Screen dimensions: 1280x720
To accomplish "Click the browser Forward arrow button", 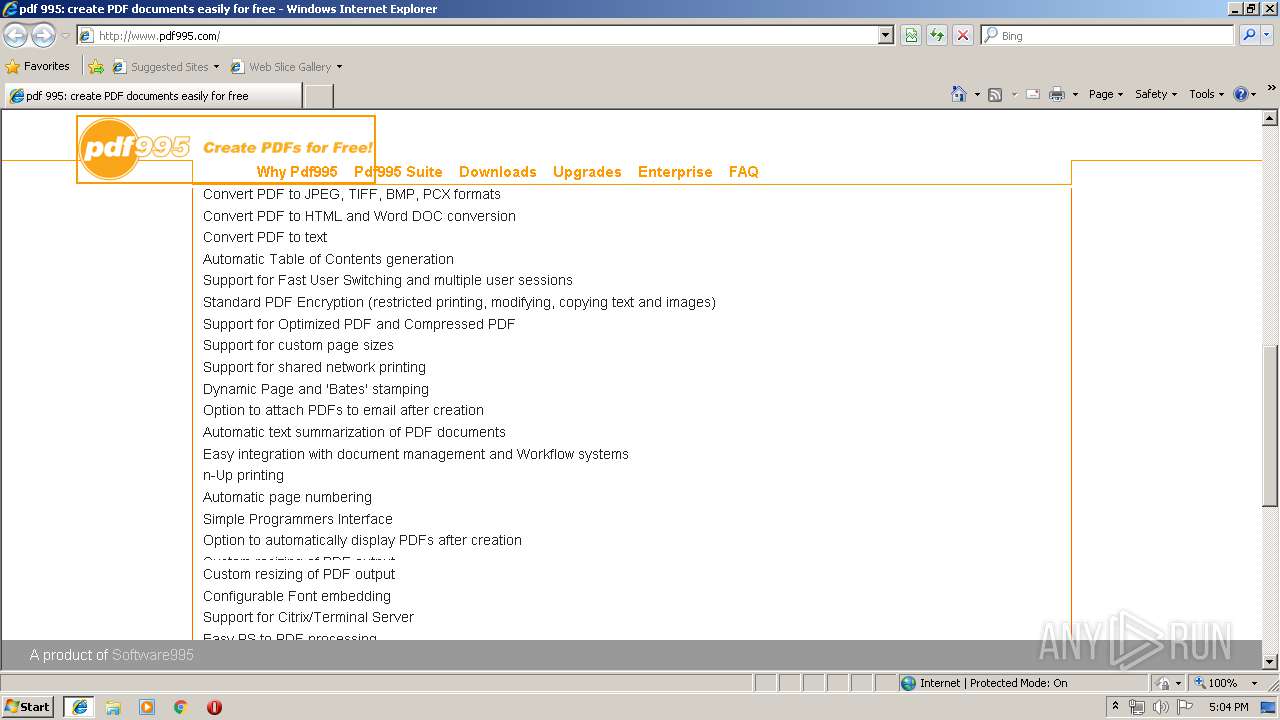I will [x=43, y=36].
